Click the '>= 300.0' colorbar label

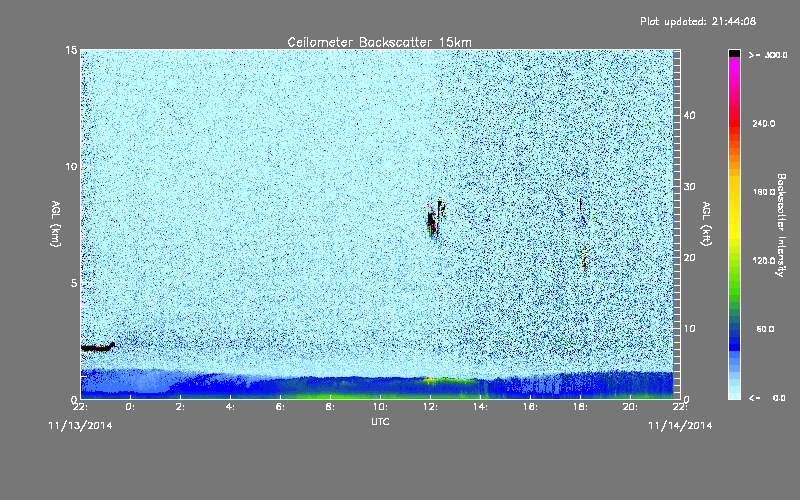(x=768, y=55)
